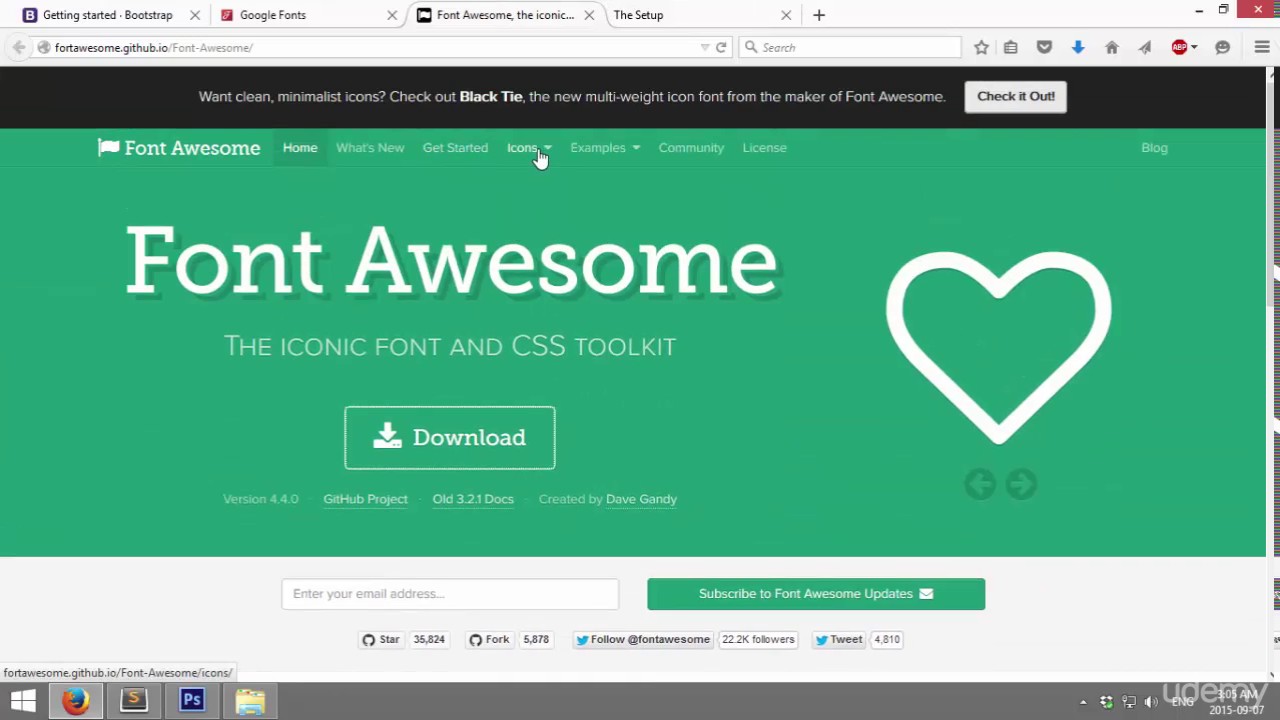The image size is (1280, 720).
Task: Show previous carousel icon with left arrow
Action: pos(980,484)
